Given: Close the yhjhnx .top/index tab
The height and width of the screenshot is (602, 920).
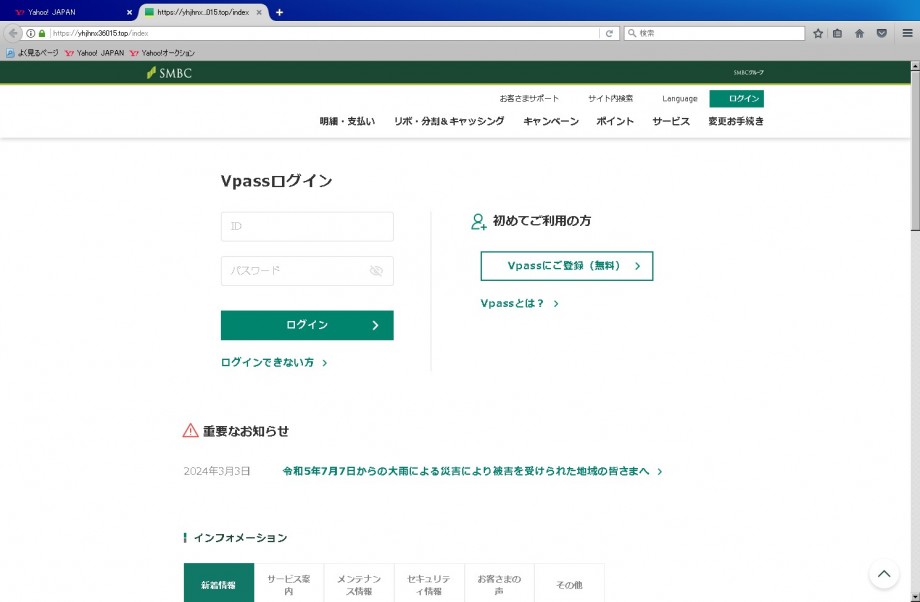Looking at the screenshot, I should pos(259,12).
